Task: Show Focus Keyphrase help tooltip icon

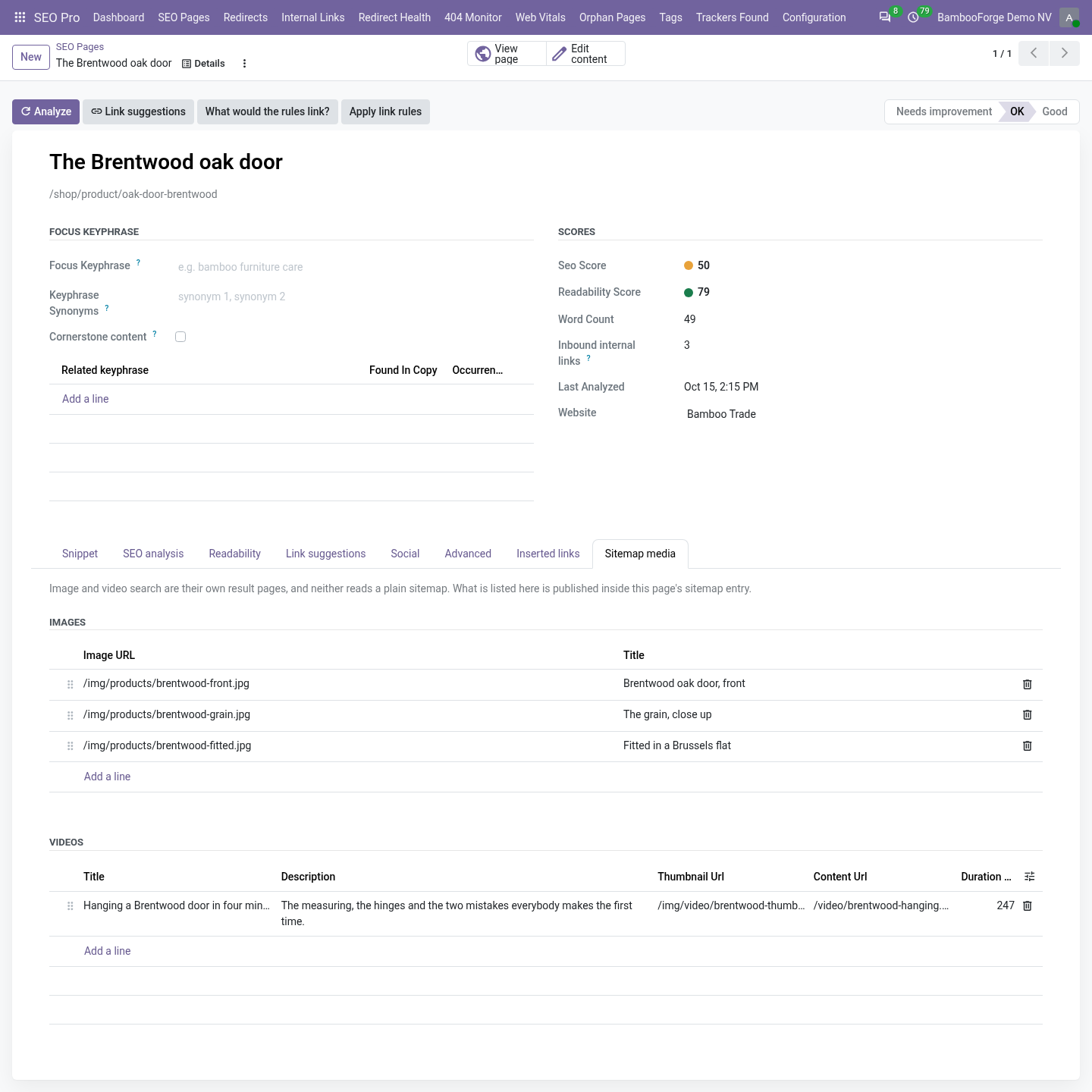Action: [138, 262]
